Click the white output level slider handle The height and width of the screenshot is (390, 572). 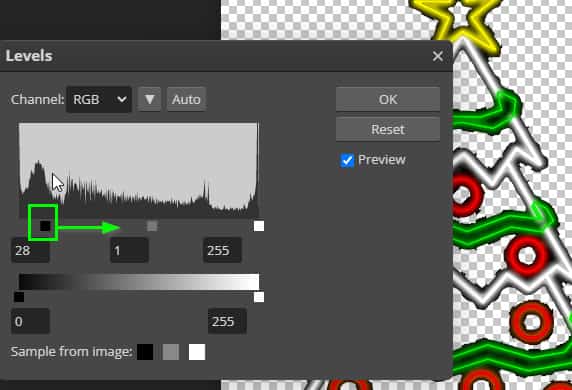click(259, 297)
